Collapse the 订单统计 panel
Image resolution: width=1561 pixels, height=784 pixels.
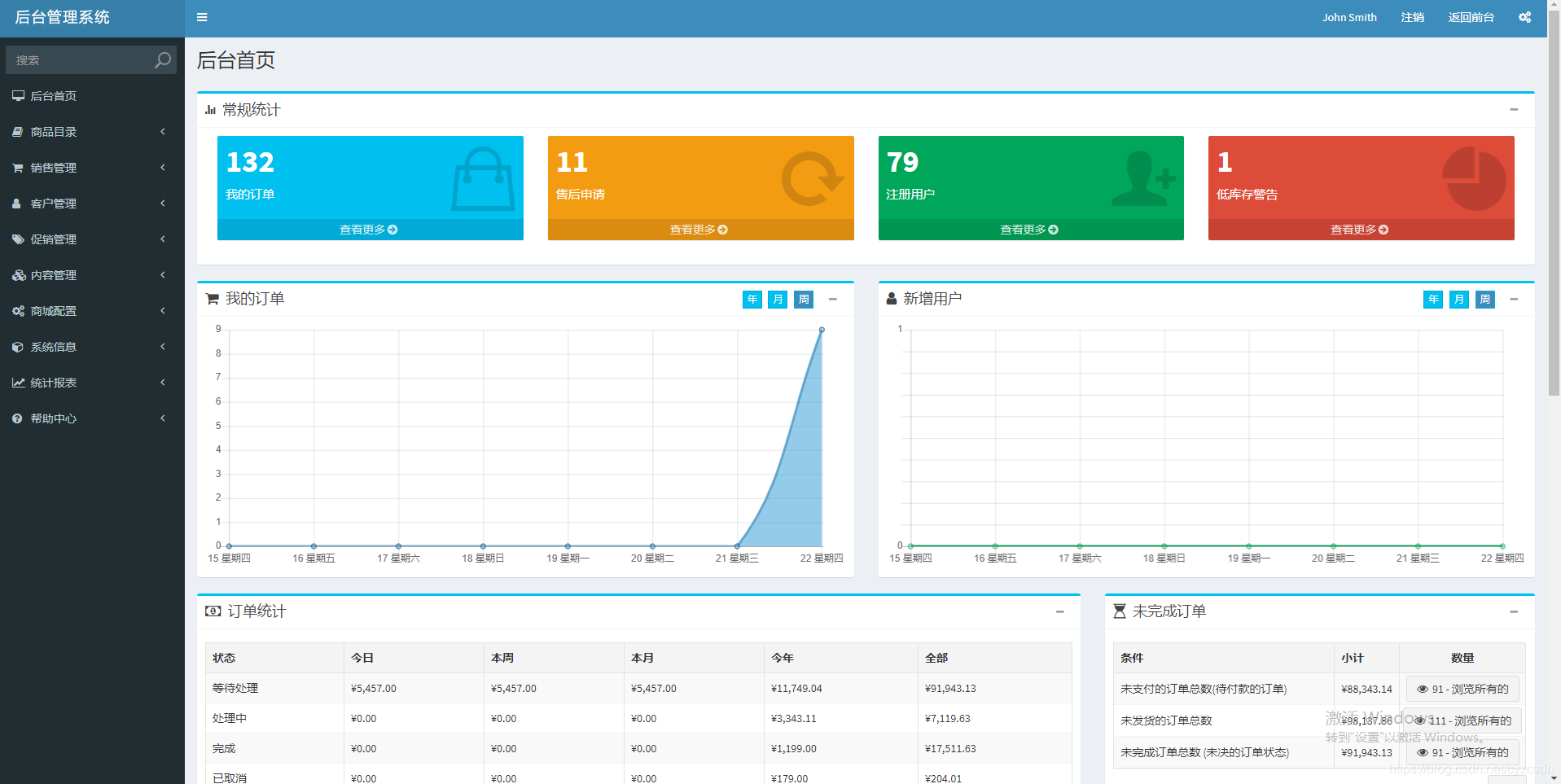1060,611
